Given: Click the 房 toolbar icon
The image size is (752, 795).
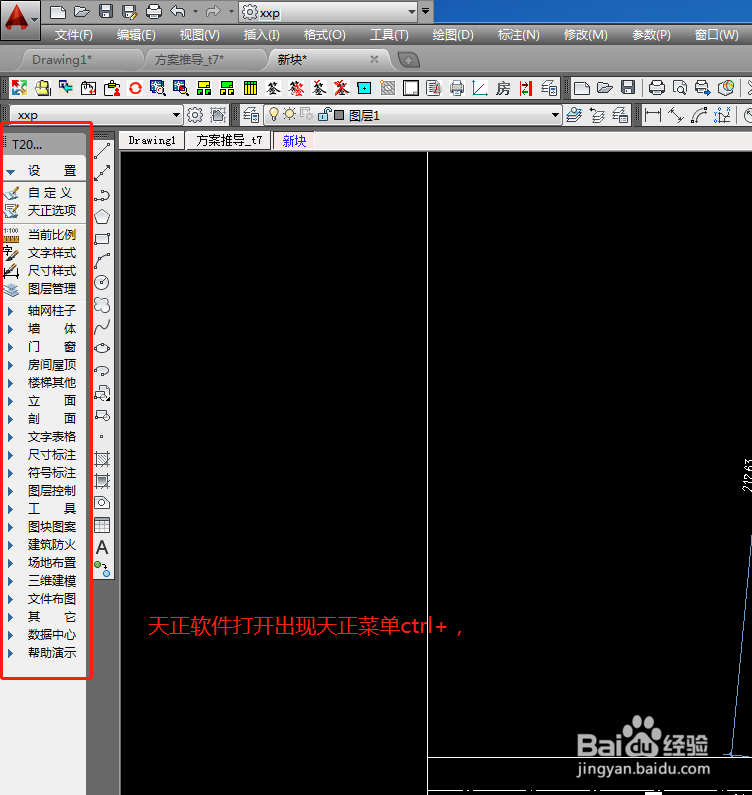Looking at the screenshot, I should (x=503, y=88).
